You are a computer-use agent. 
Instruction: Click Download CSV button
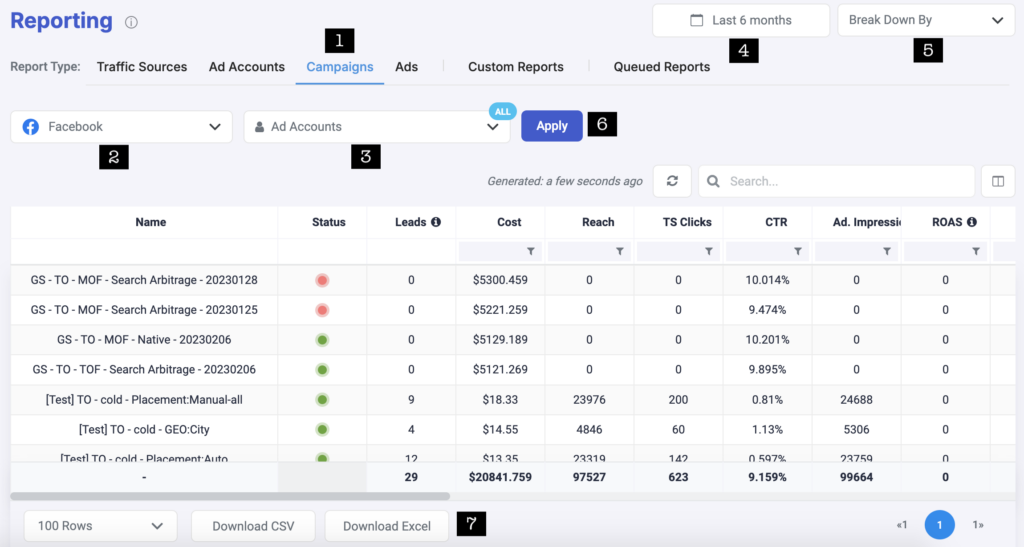[x=252, y=526]
